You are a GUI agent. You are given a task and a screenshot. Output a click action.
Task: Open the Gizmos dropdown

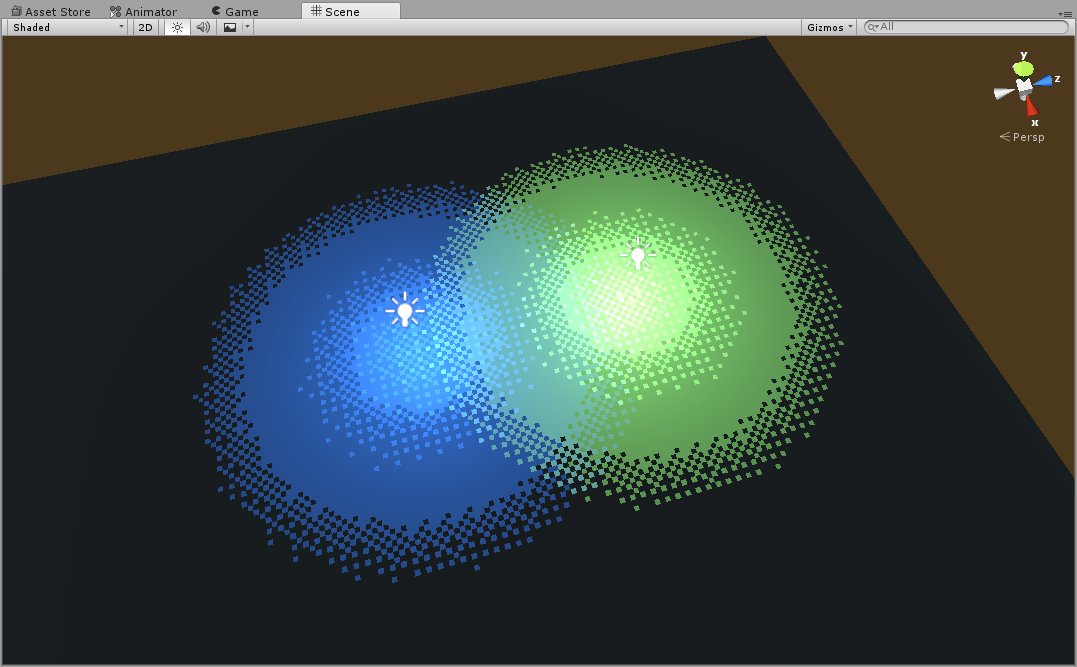[827, 27]
